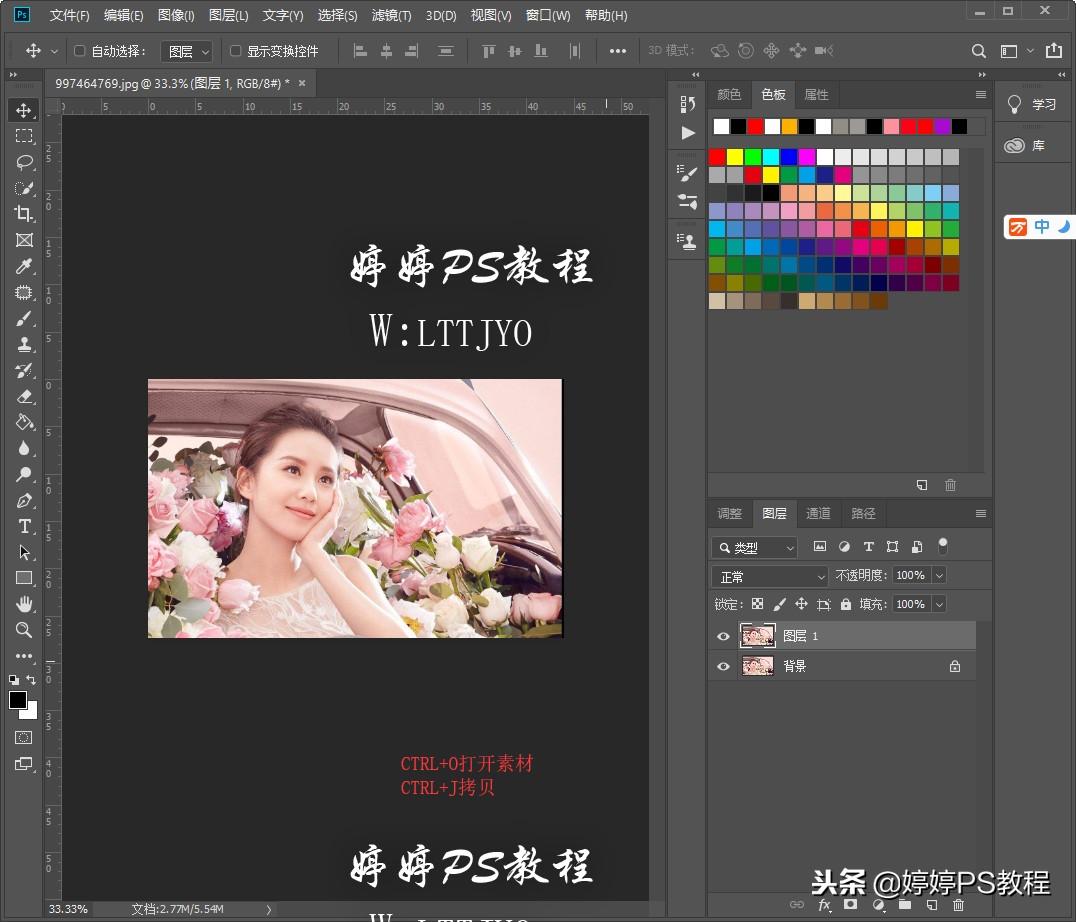Select the Eraser tool
The width and height of the screenshot is (1076, 922).
pos(24,397)
